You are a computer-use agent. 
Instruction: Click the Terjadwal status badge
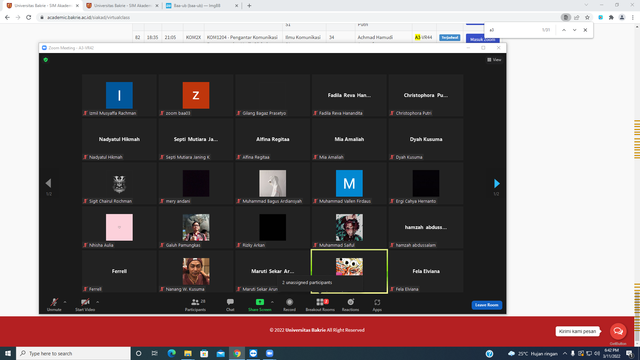pos(449,38)
